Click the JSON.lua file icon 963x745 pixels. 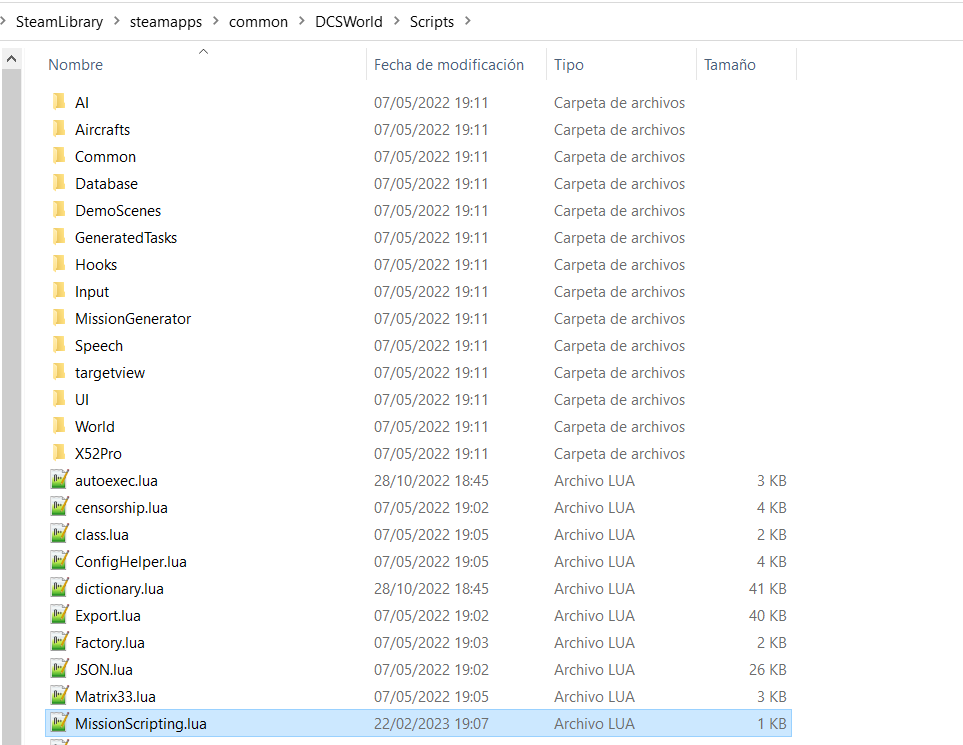(59, 669)
